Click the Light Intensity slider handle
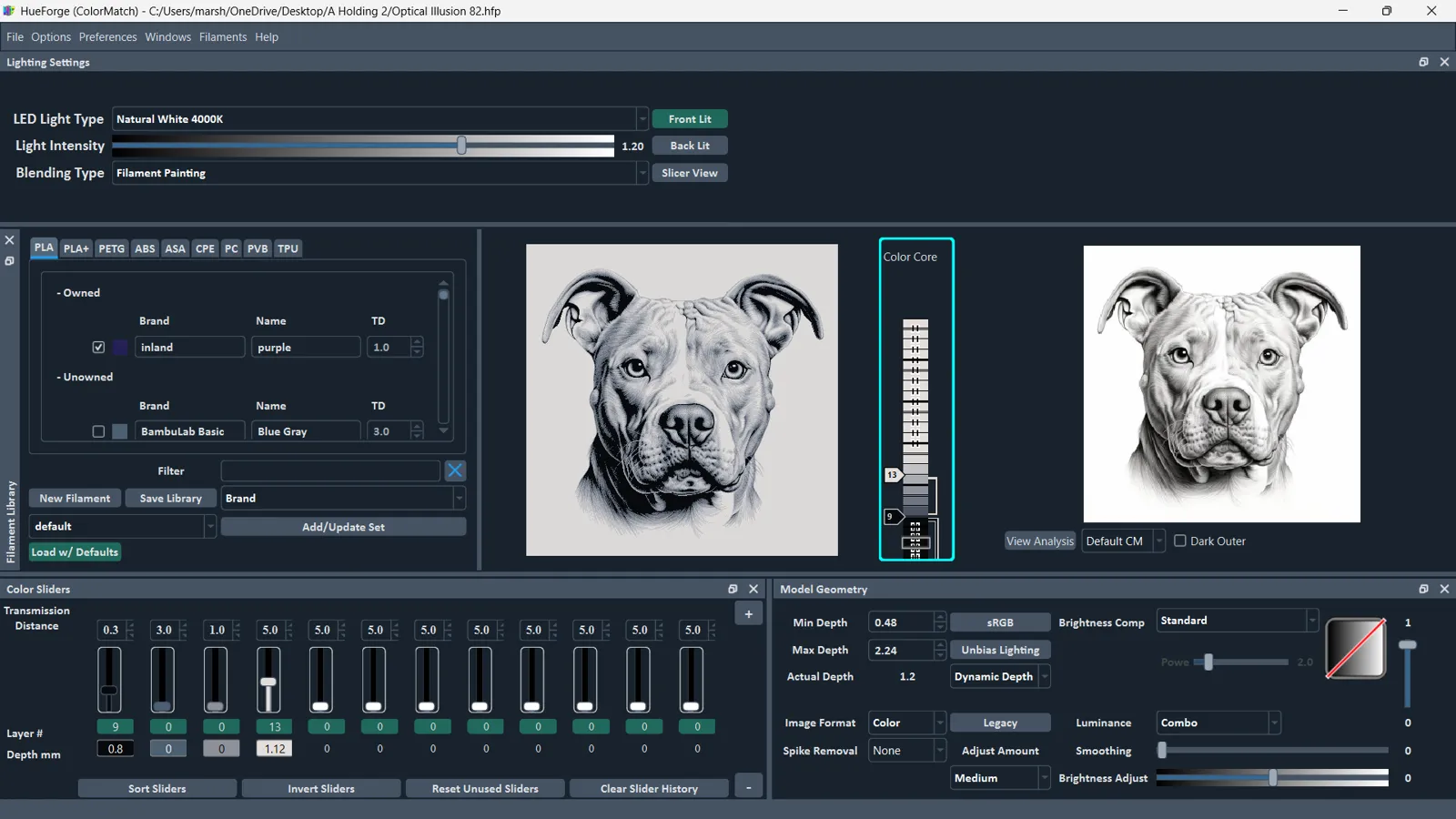1456x819 pixels. click(x=461, y=146)
